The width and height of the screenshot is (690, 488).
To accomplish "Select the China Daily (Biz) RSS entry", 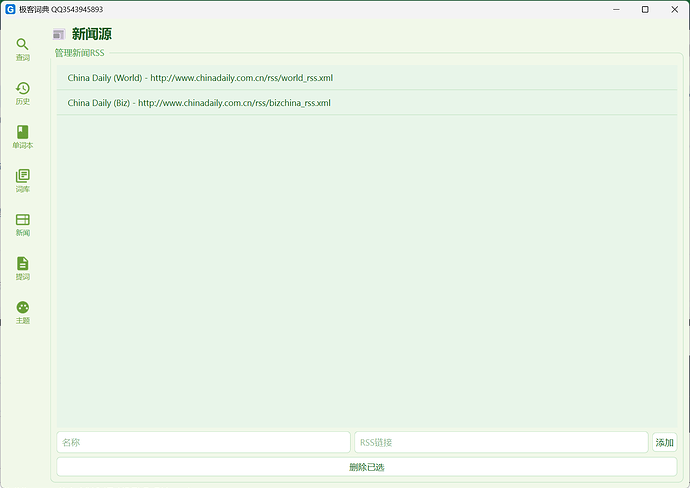I will [x=199, y=102].
